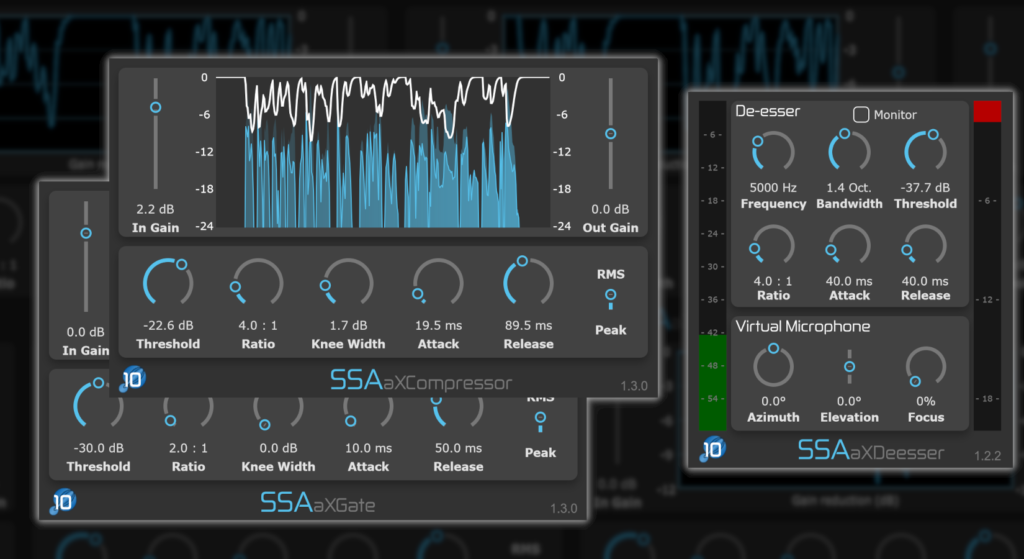
Task: Click the compressor Ratio knob
Action: 257,282
